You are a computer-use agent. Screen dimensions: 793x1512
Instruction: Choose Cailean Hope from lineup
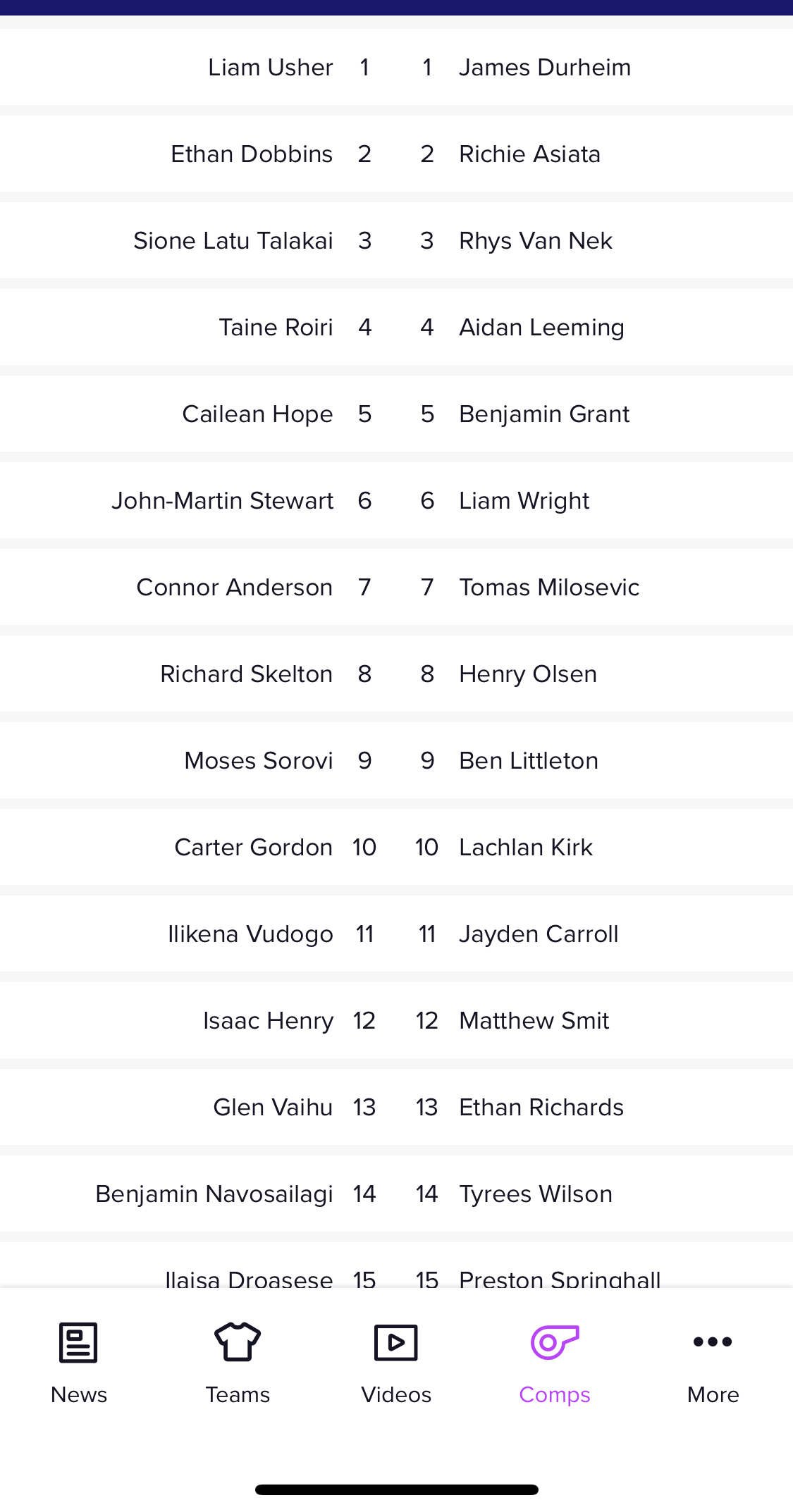pos(257,414)
